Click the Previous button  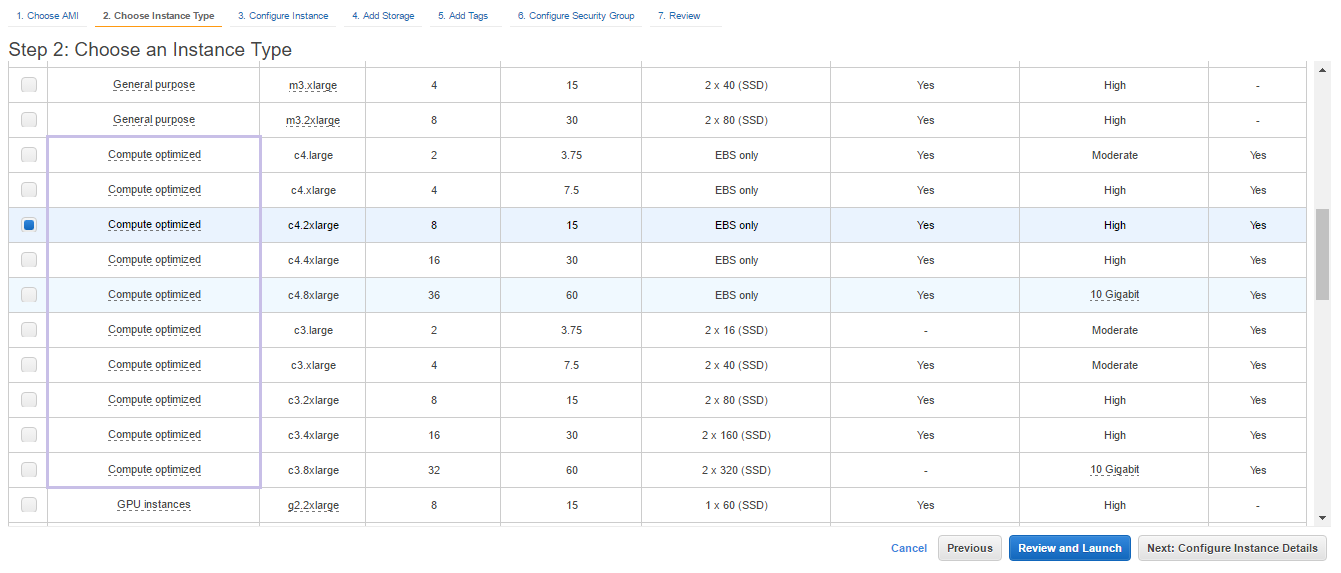coord(969,548)
